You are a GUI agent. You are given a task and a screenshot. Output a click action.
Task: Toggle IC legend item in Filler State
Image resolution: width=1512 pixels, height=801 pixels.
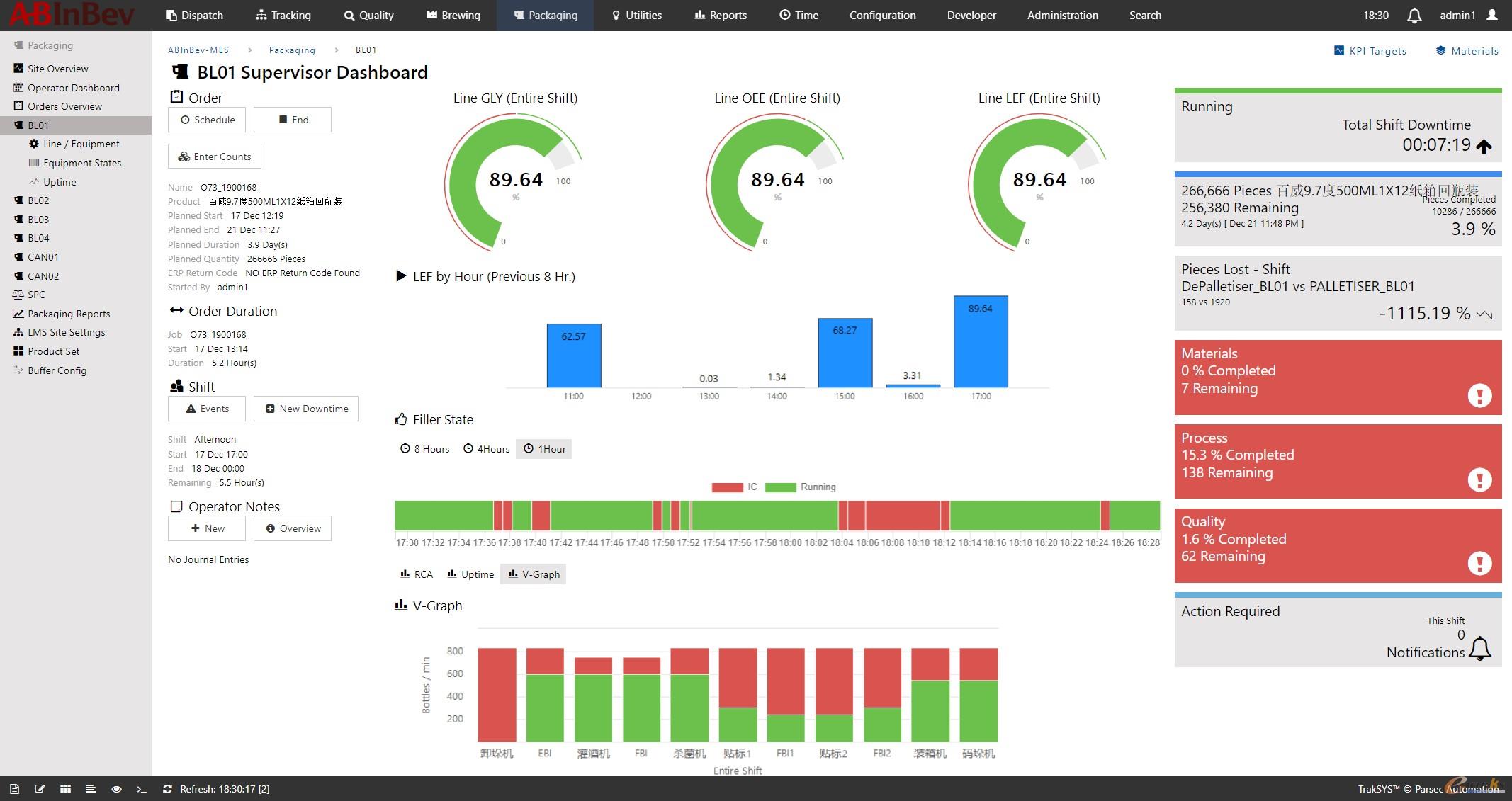click(x=735, y=487)
